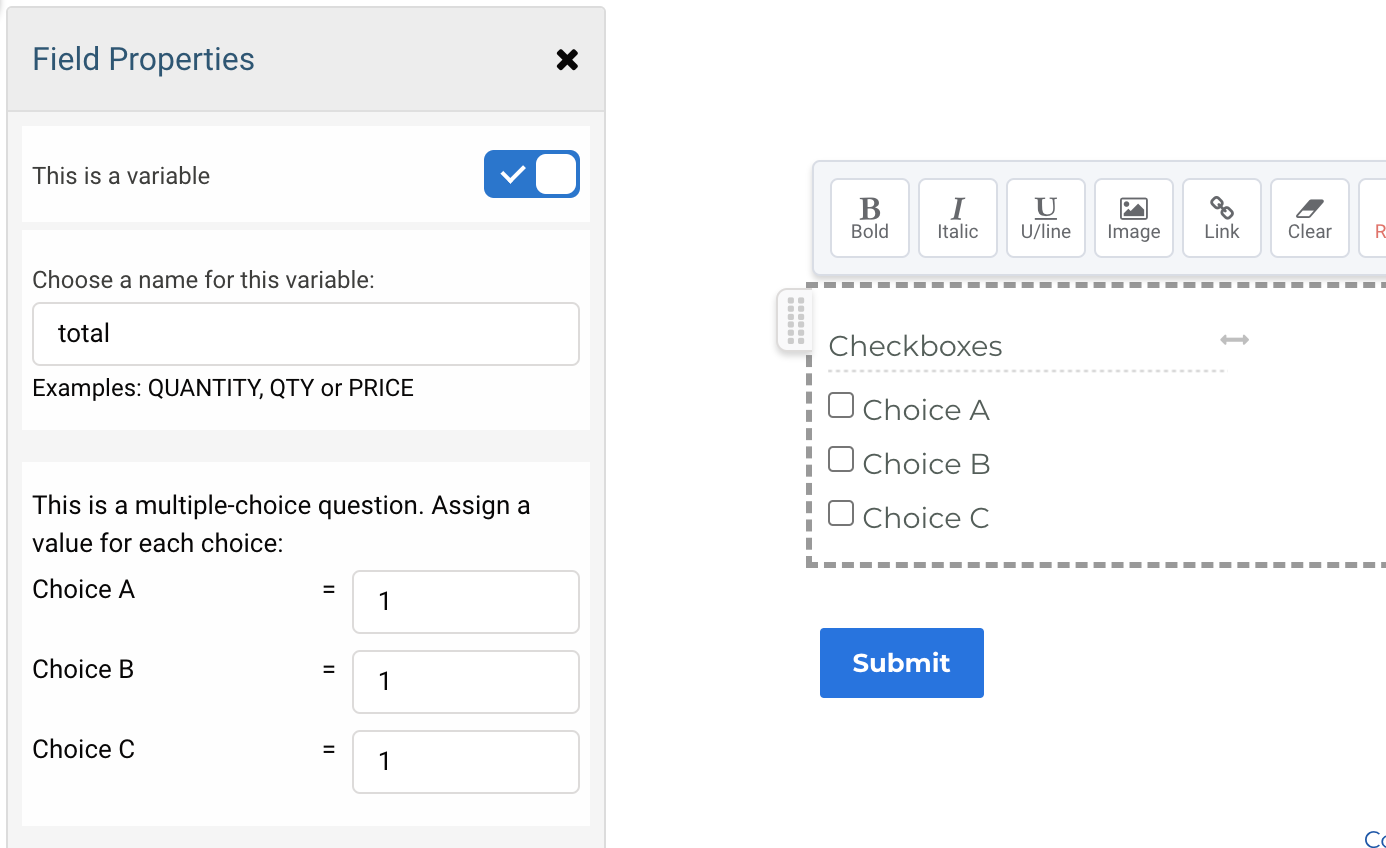Edit the value field for Choice C
1386x848 pixels.
(465, 761)
